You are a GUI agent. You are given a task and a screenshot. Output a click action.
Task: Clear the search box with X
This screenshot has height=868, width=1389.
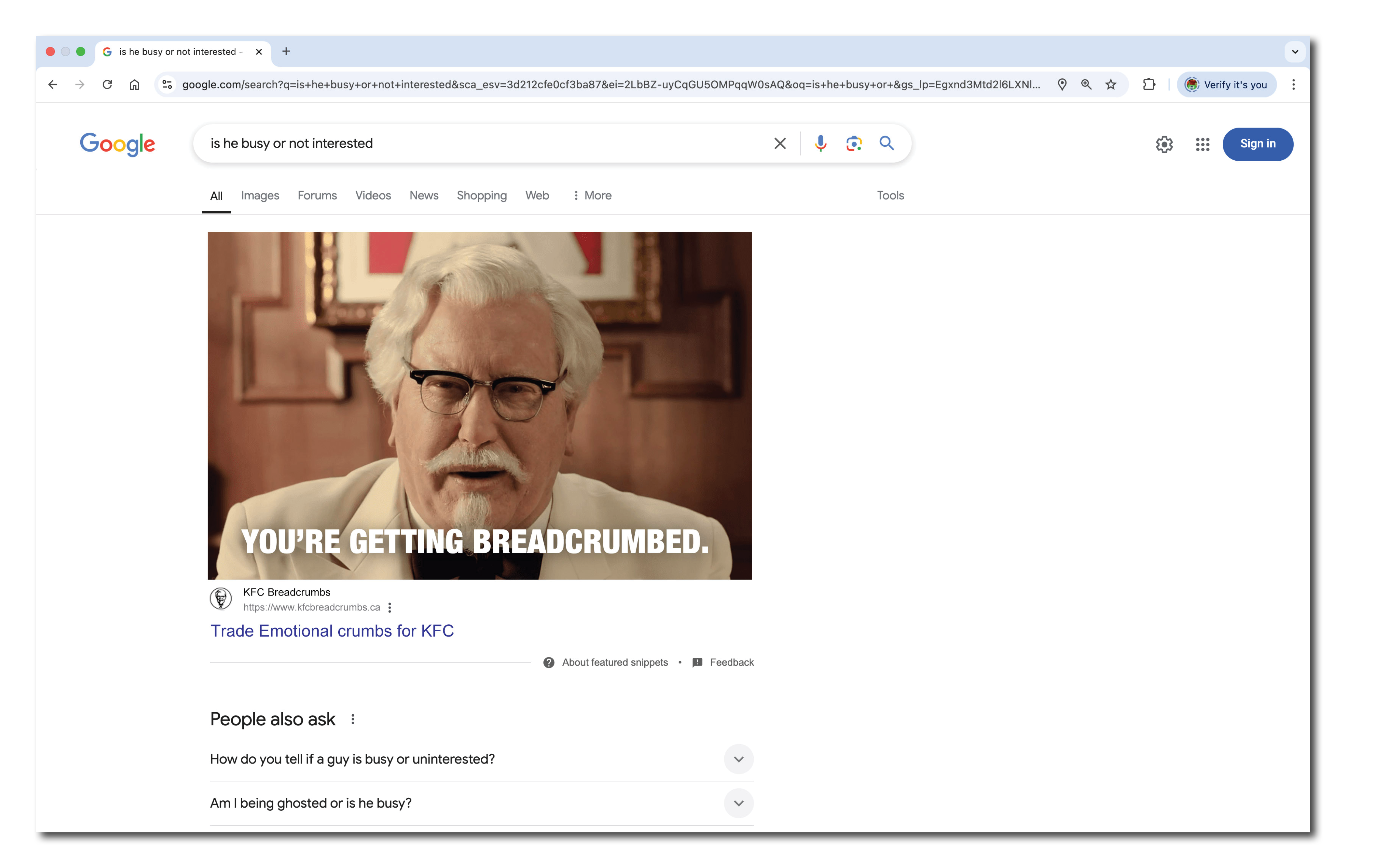[x=779, y=143]
